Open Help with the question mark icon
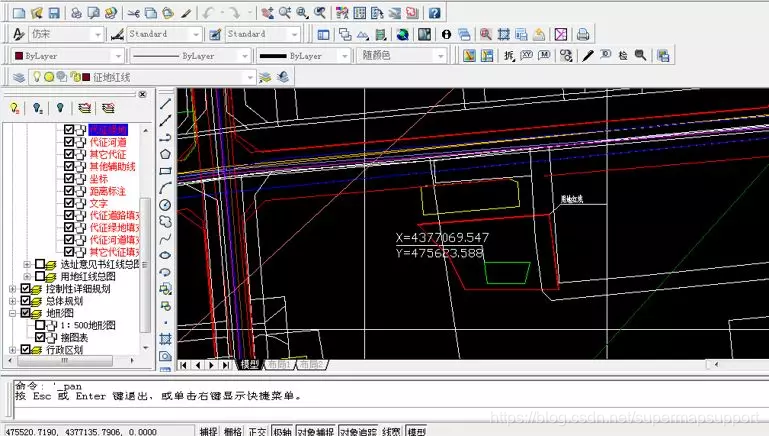Screen dimensions: 769x436 [435, 13]
